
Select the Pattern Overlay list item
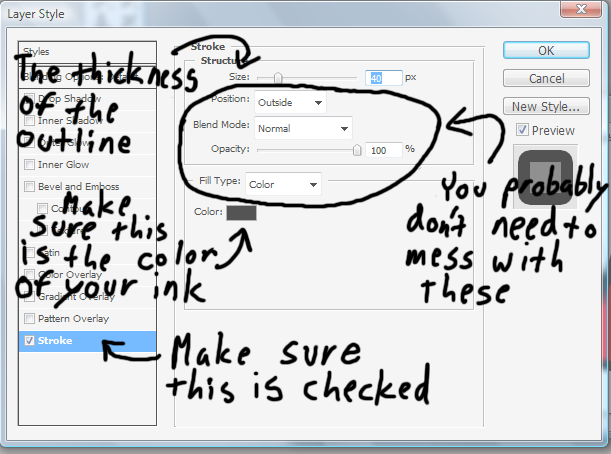pos(73,319)
